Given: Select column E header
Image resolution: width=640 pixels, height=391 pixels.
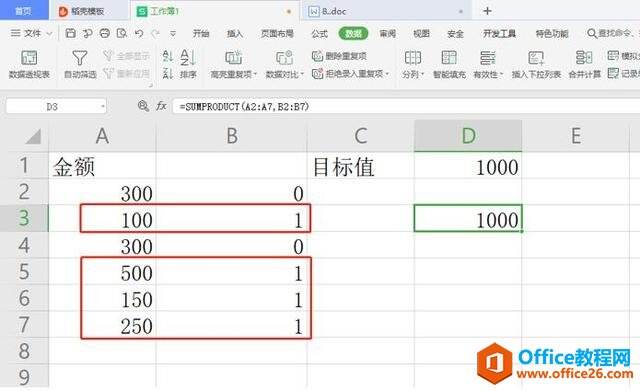Looking at the screenshot, I should [x=576, y=136].
